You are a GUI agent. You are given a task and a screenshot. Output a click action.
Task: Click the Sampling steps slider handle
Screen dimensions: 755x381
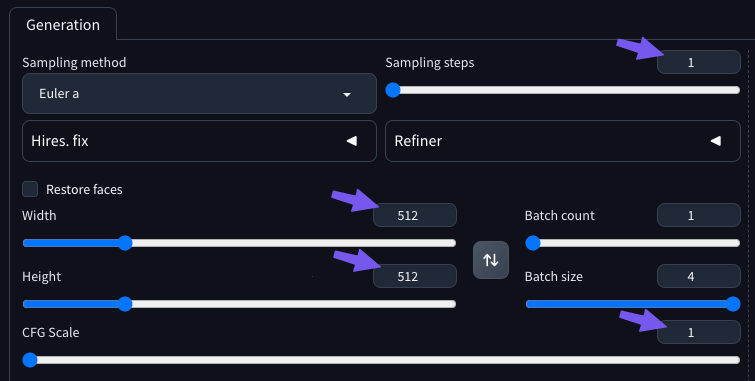tap(393, 90)
